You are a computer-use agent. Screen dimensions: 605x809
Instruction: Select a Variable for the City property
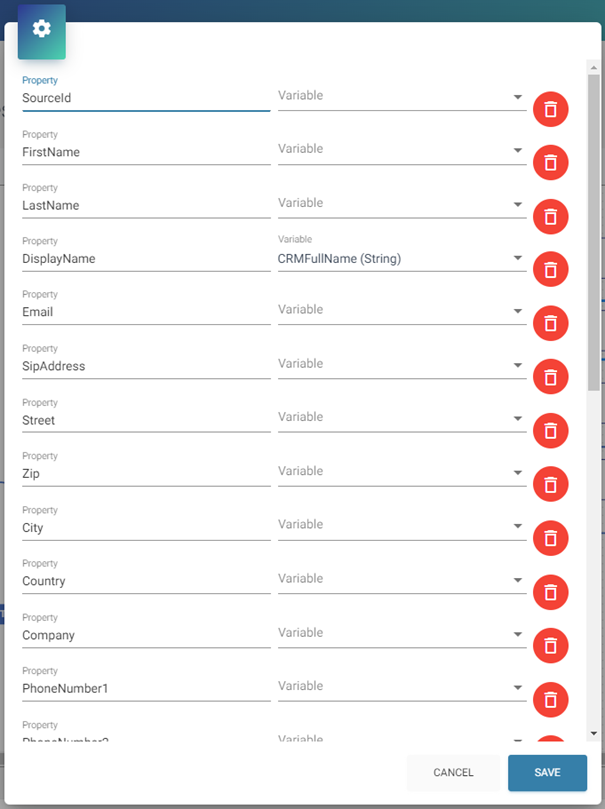coord(401,526)
